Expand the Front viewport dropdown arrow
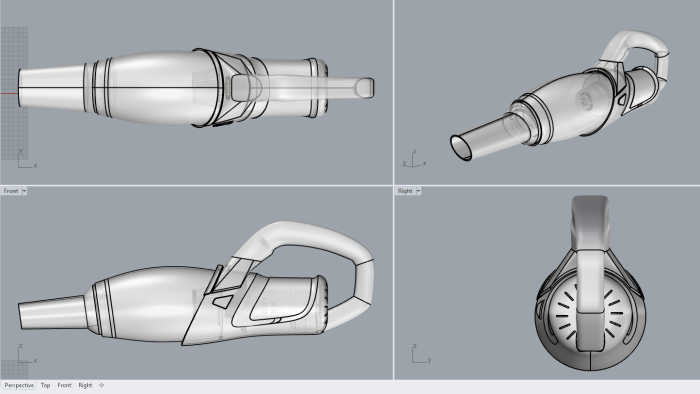700x394 pixels. (25, 191)
